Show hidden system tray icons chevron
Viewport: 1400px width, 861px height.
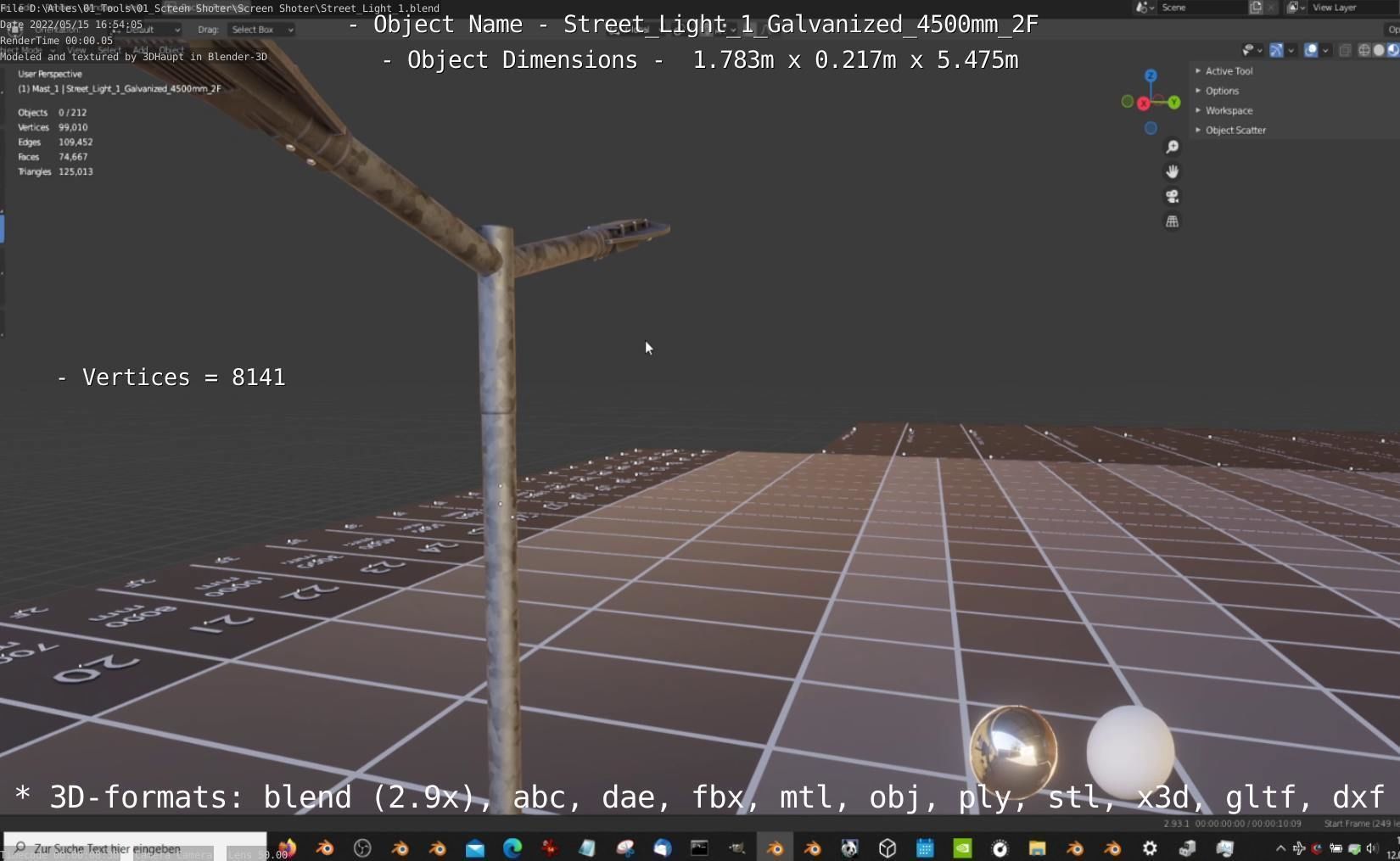pyautogui.click(x=1280, y=847)
